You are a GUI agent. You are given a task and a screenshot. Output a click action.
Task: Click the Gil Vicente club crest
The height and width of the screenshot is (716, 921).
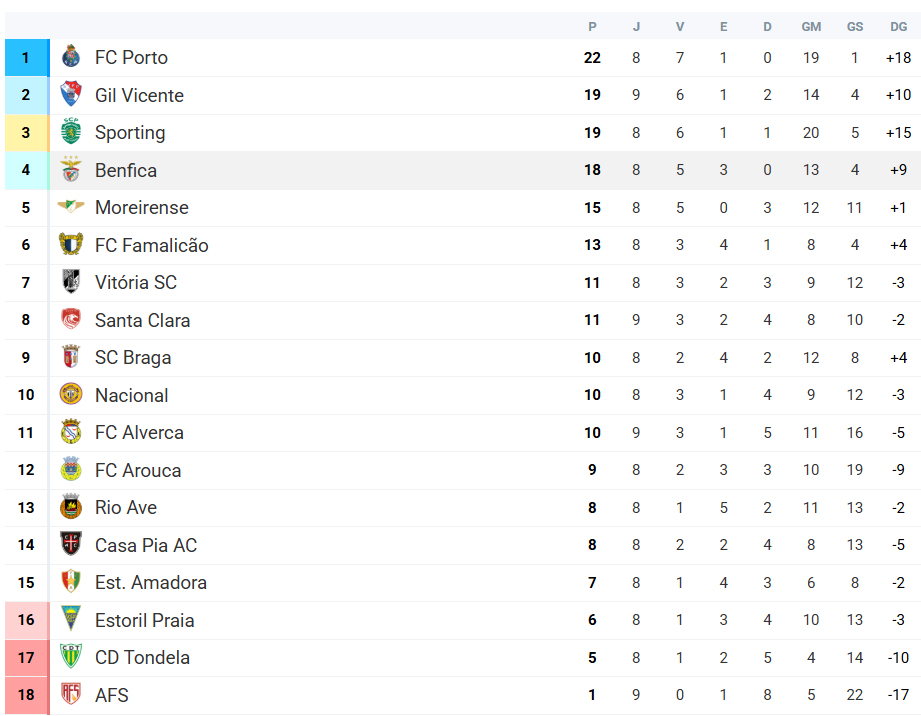[71, 95]
